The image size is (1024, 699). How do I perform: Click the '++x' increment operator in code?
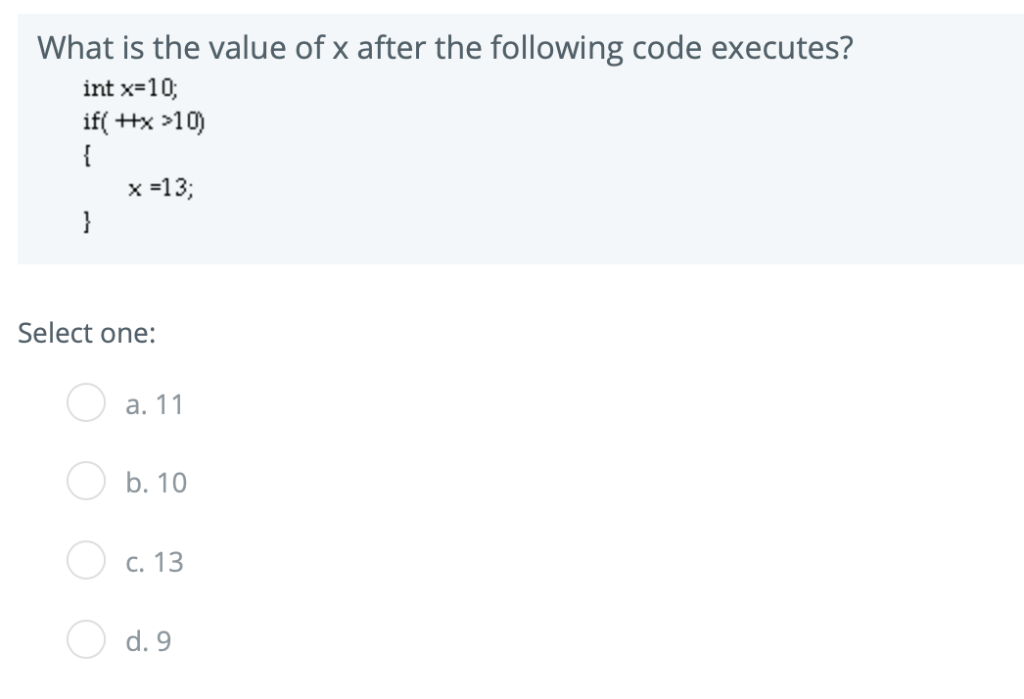tap(135, 122)
